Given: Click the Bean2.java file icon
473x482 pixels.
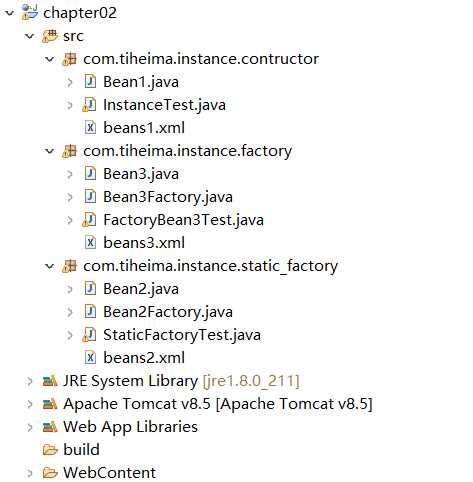Looking at the screenshot, I should pos(90,289).
